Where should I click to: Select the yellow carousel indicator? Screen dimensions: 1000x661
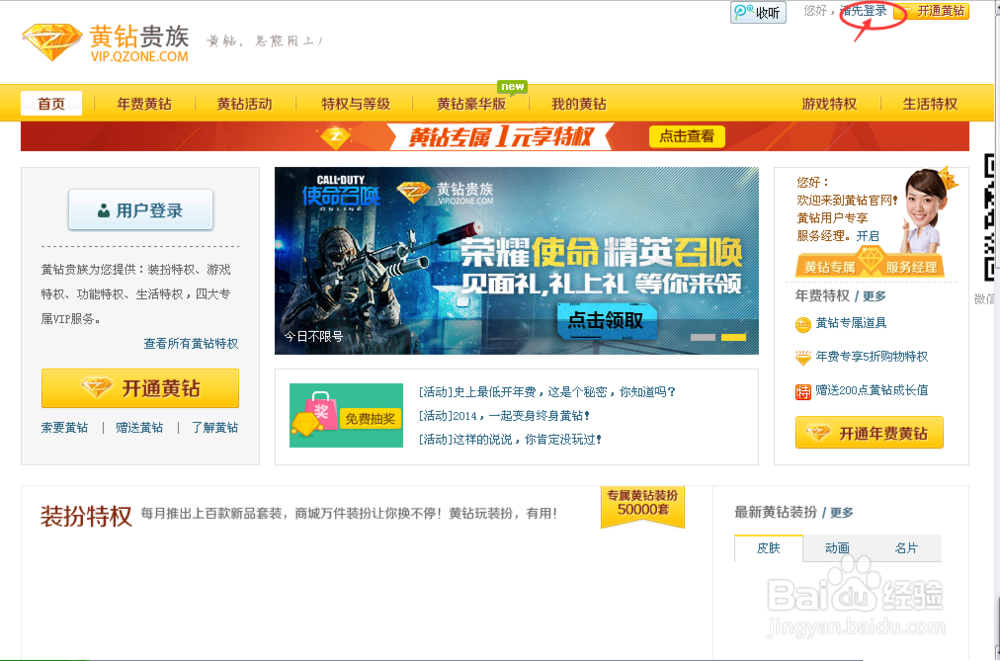coord(733,337)
